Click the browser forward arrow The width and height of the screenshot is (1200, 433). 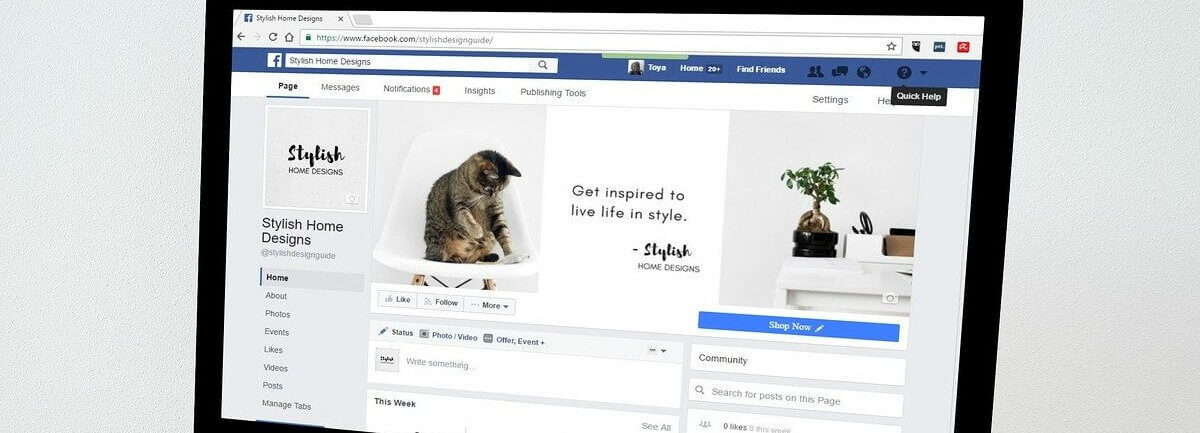tap(257, 36)
